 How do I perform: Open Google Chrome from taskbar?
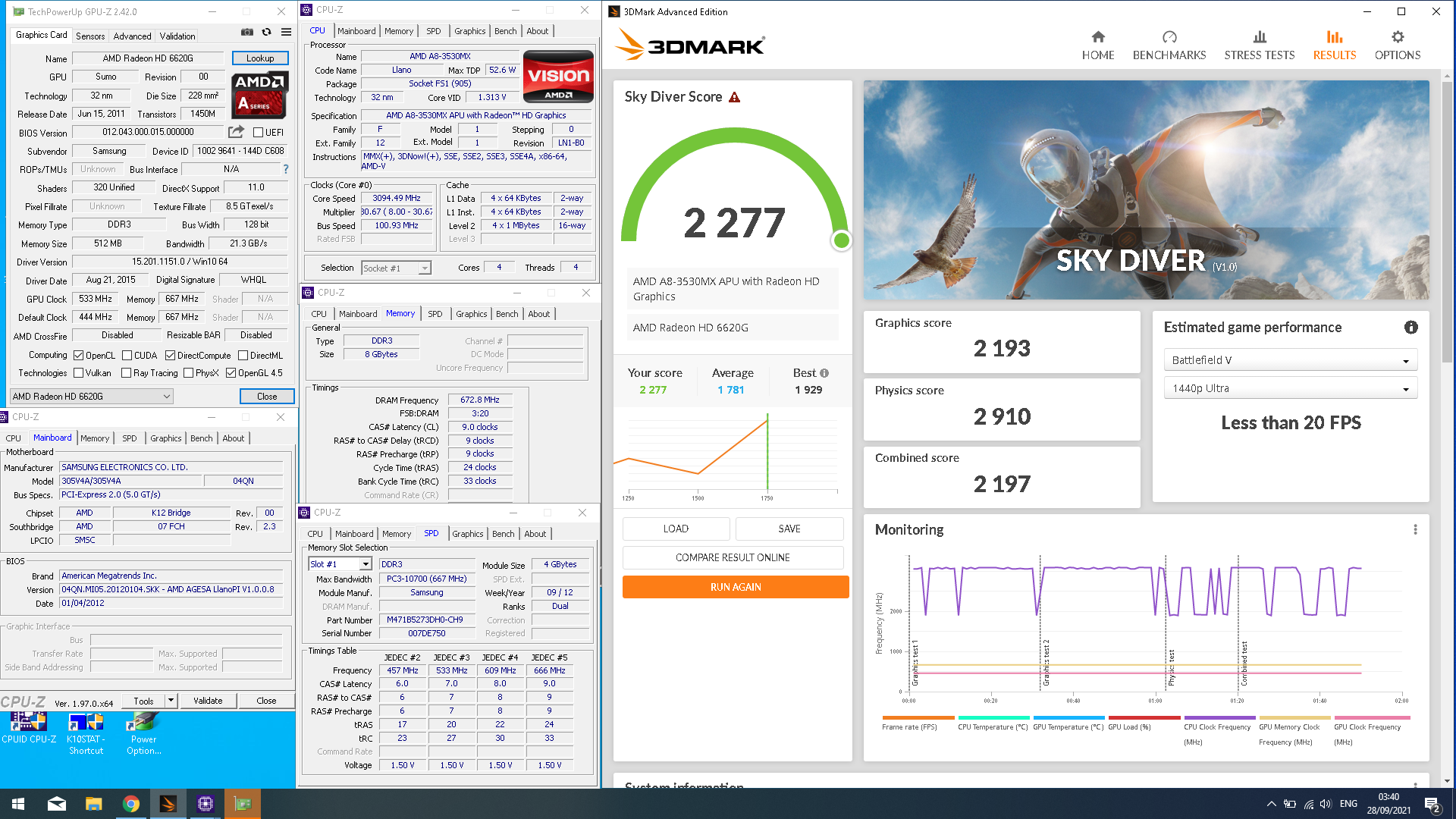(x=131, y=804)
